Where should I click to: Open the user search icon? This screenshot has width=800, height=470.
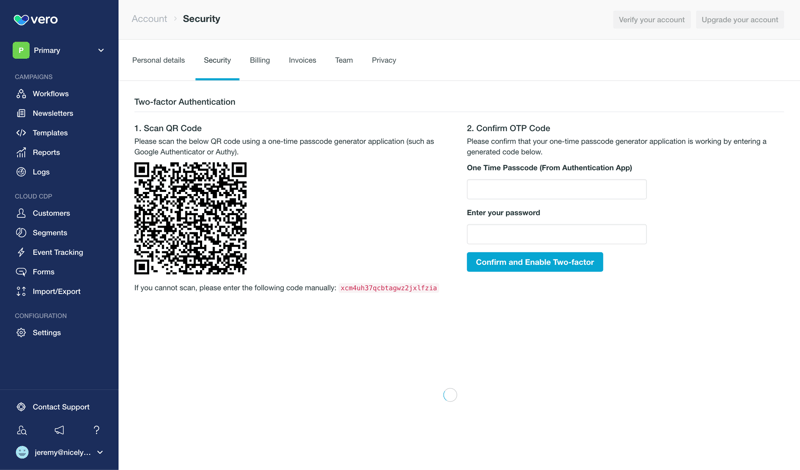22,430
